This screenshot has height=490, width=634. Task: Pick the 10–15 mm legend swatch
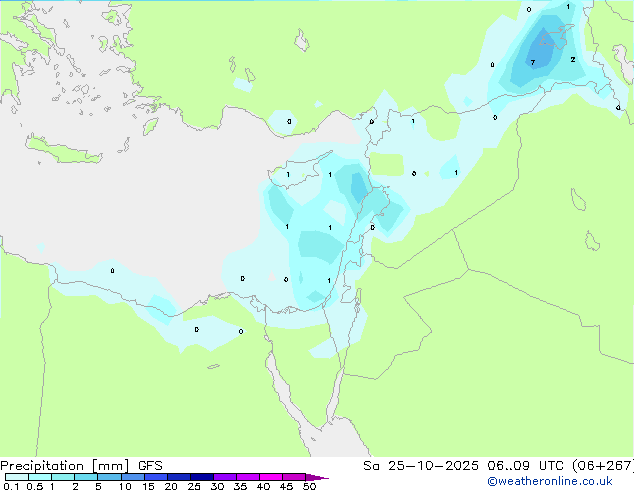(x=132, y=477)
